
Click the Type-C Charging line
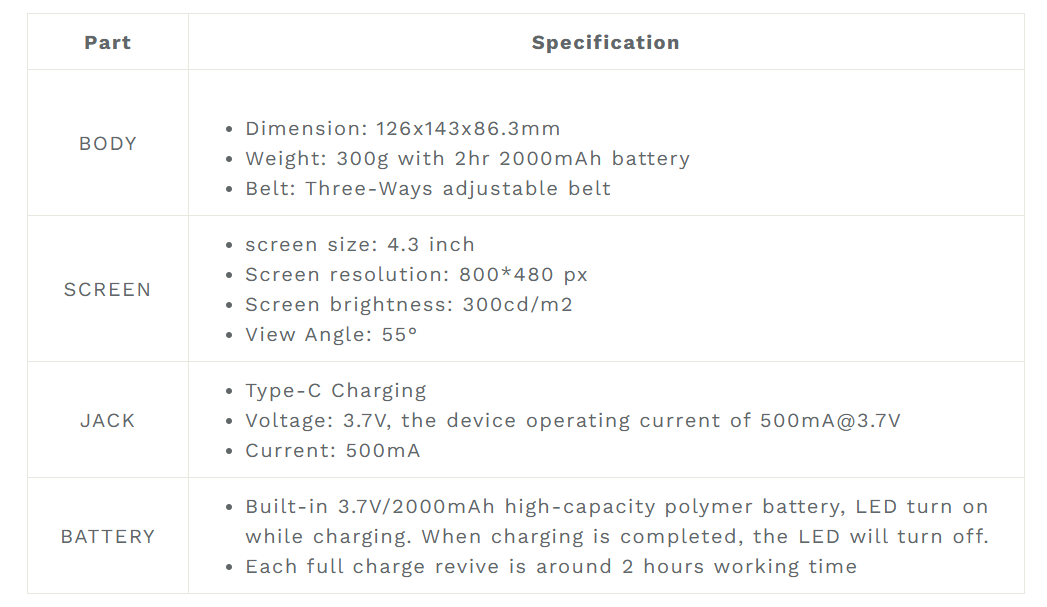(336, 391)
